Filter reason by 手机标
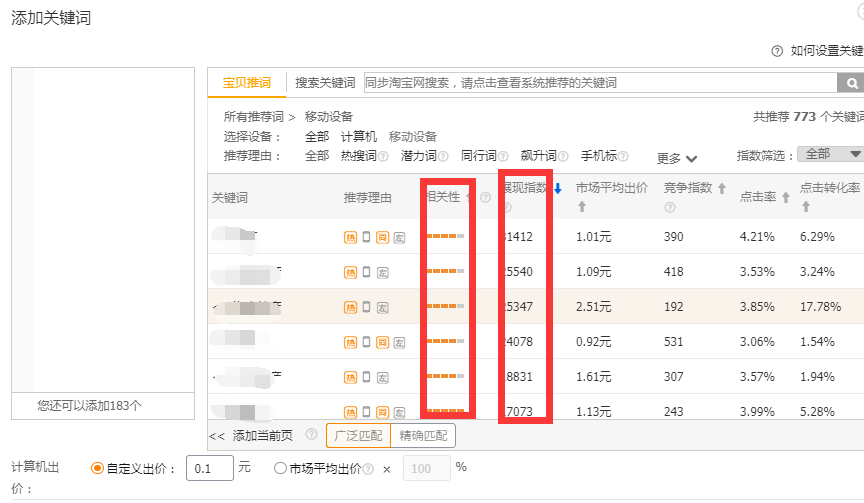This screenshot has width=864, height=503. (599, 156)
